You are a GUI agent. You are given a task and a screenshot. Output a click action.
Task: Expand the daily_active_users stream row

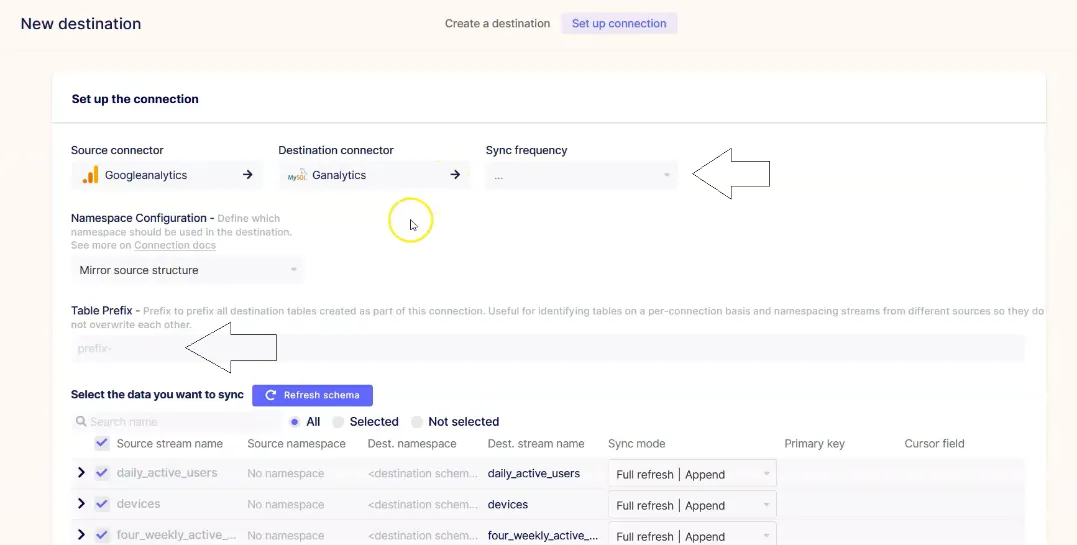click(81, 473)
